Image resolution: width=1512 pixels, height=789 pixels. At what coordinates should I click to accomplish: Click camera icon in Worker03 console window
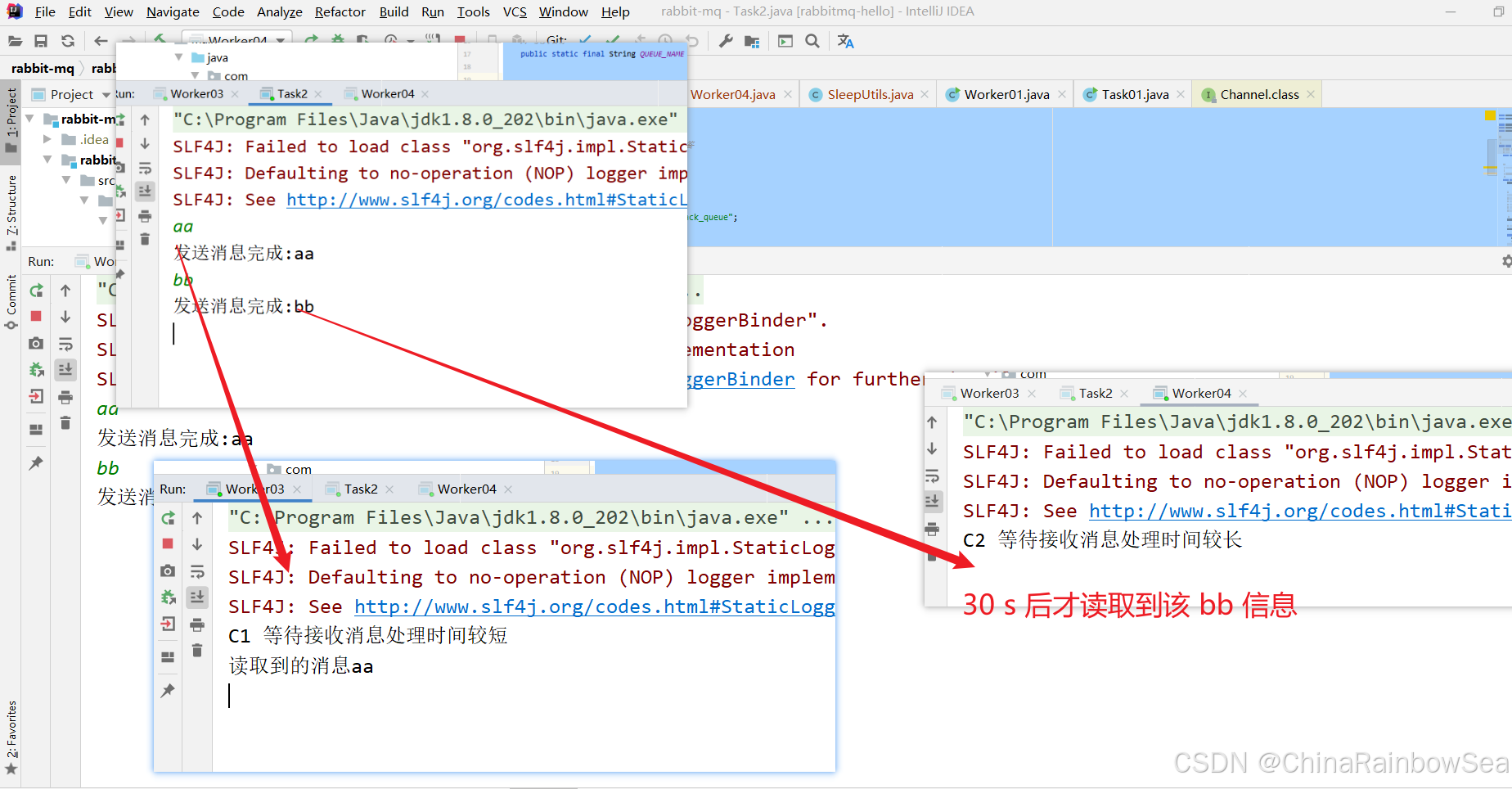[168, 570]
